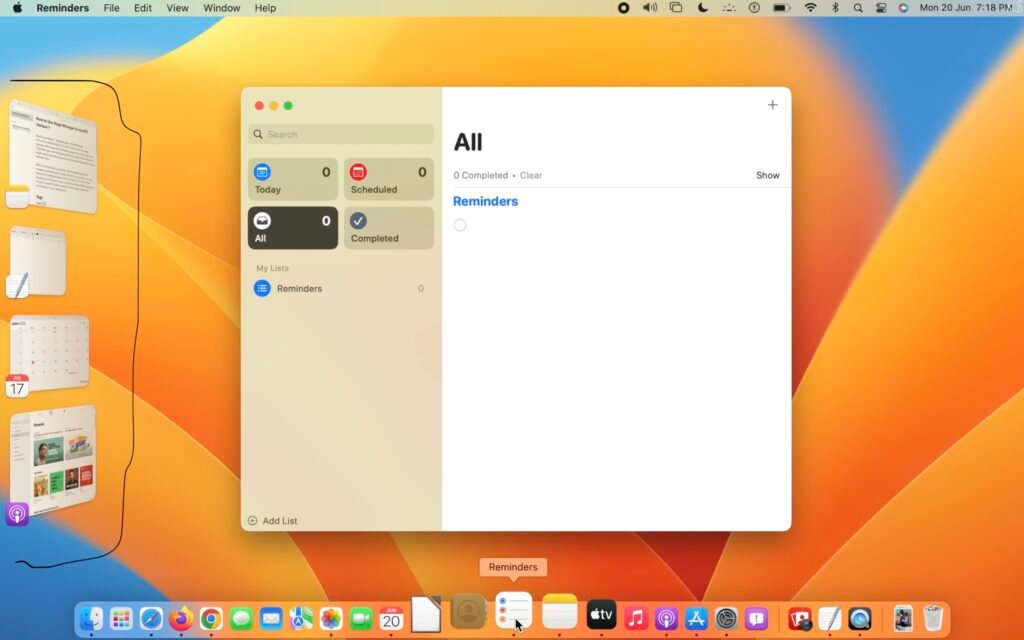Launch Google Chrome from the Dock
Screen dimensions: 1024x640
tap(211, 618)
